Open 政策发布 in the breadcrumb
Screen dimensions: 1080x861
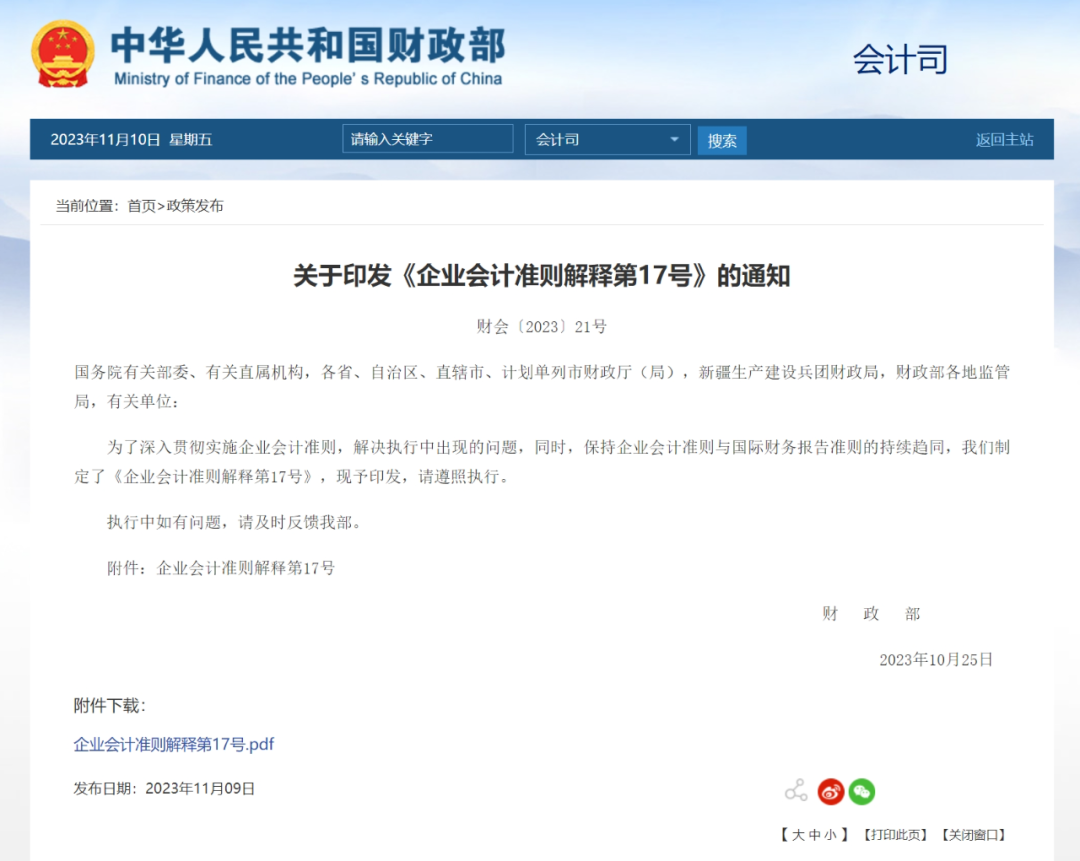(195, 206)
